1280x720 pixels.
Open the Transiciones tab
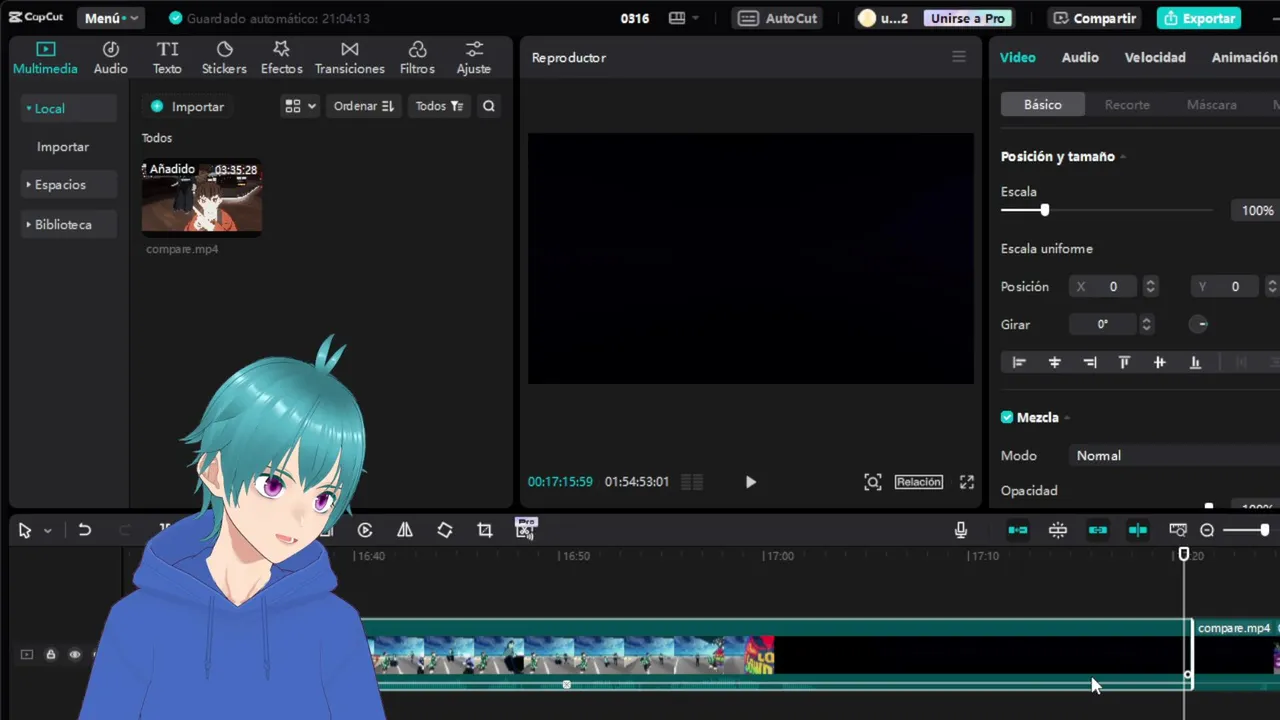pyautogui.click(x=350, y=58)
